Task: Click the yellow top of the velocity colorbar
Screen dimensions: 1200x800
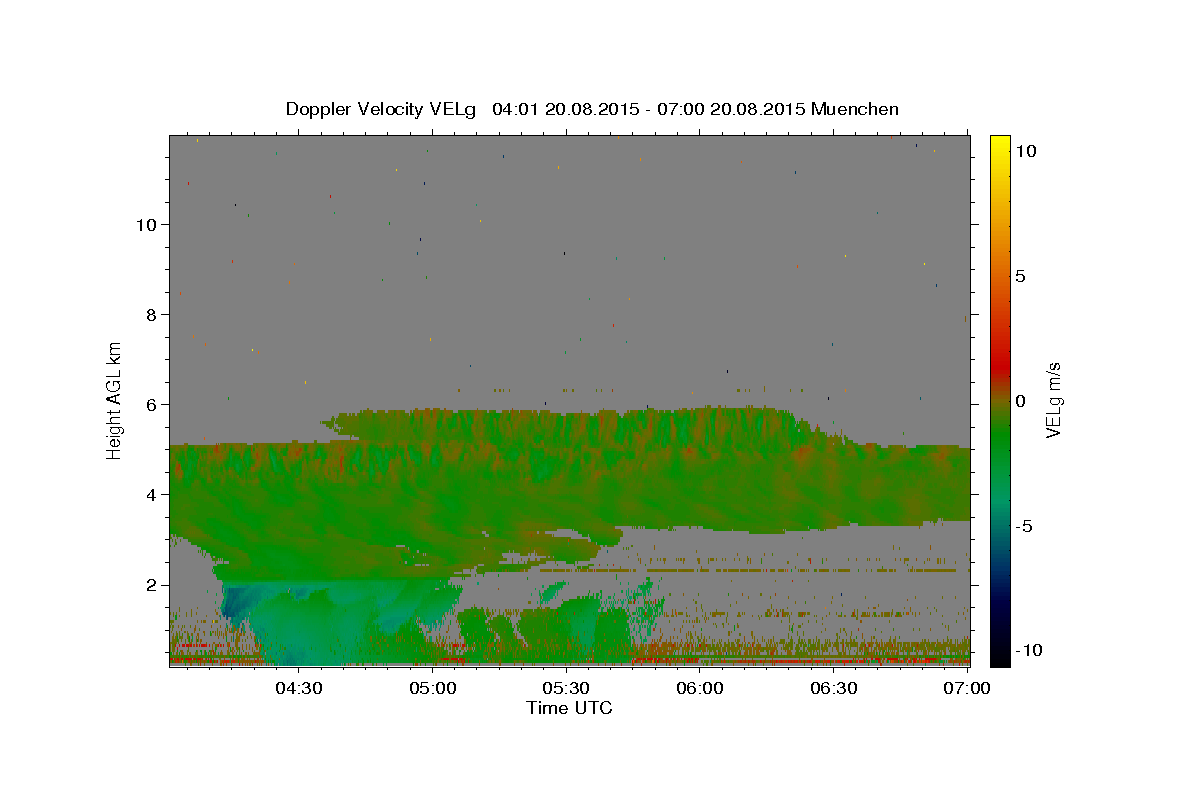Action: [x=999, y=145]
